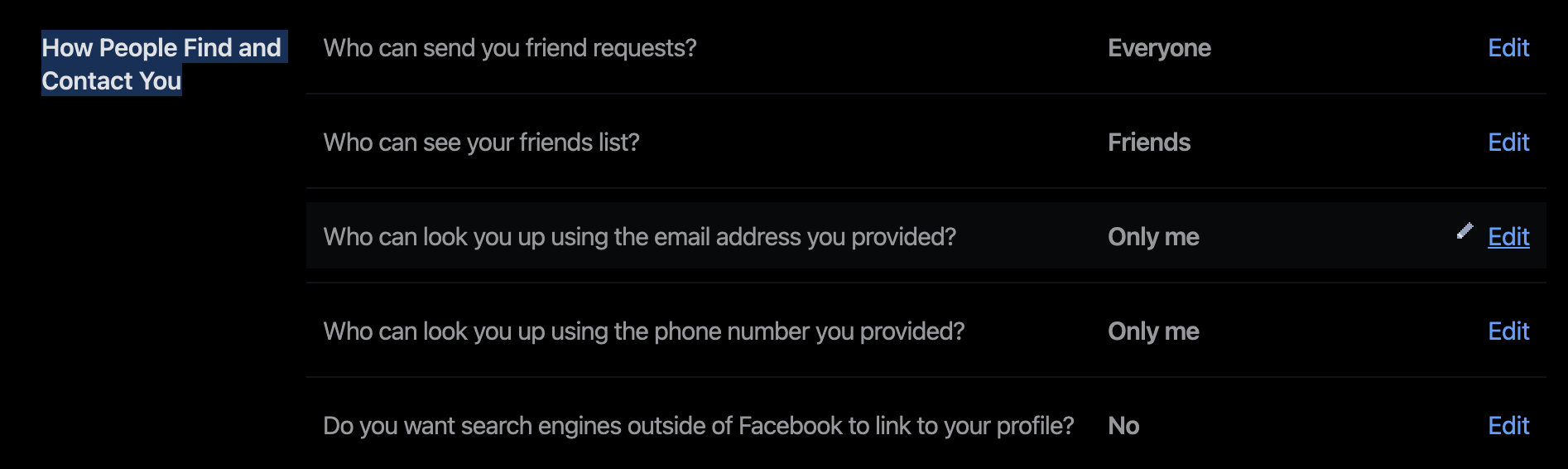This screenshot has height=469, width=1568.
Task: Click 'Only me' value in phone lookup row
Action: 1153,331
